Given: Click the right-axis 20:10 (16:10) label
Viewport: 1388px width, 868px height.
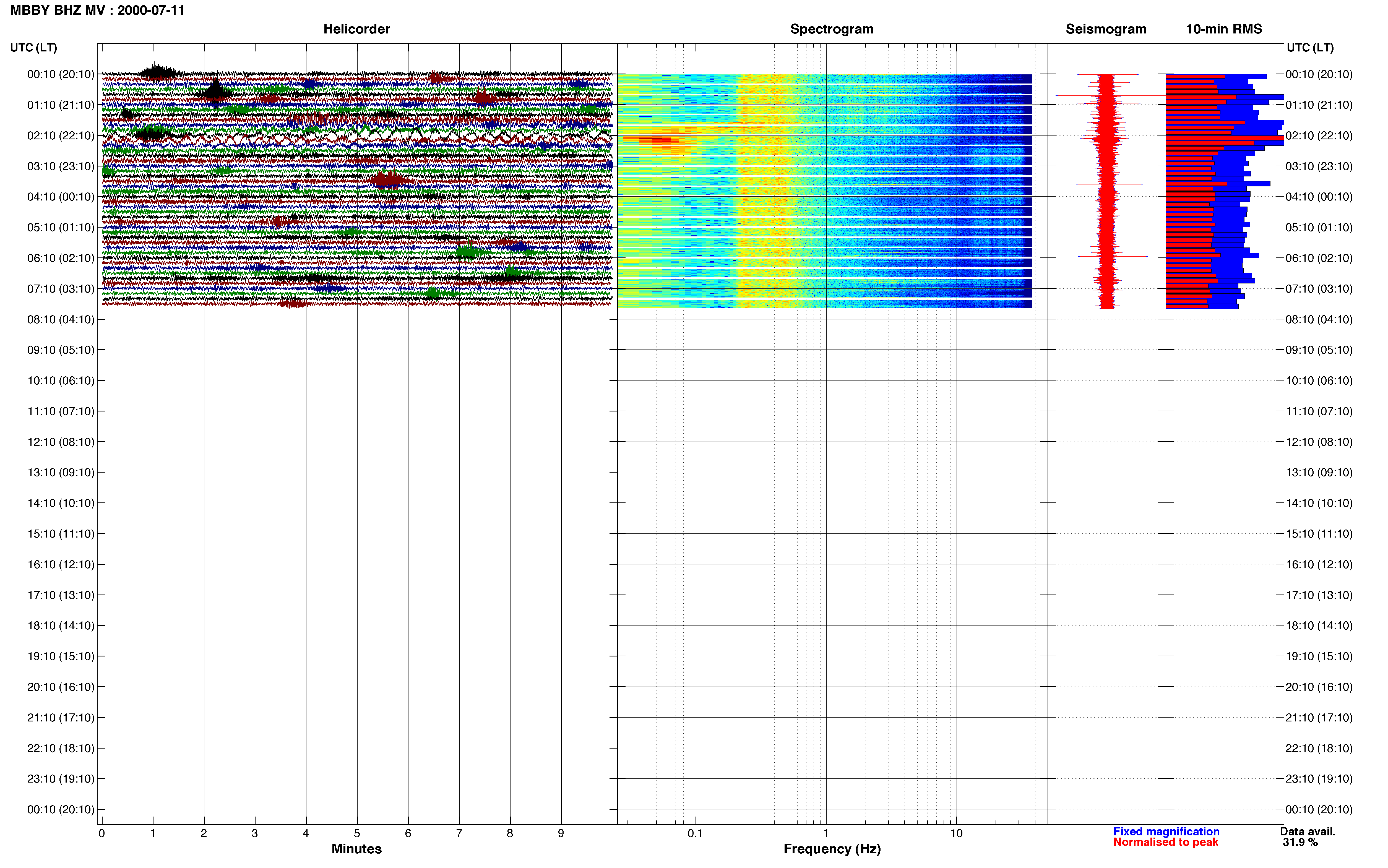Looking at the screenshot, I should point(1319,687).
